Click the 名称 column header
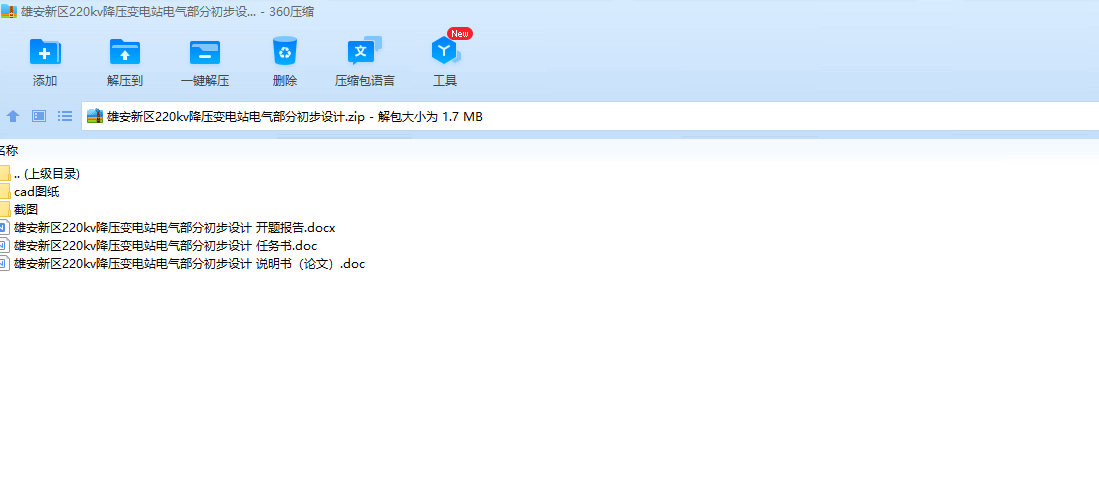This screenshot has height=503, width=1099. click(8, 150)
